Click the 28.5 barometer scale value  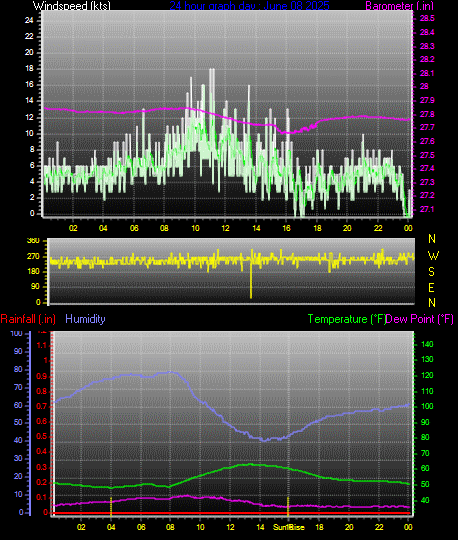[427, 19]
